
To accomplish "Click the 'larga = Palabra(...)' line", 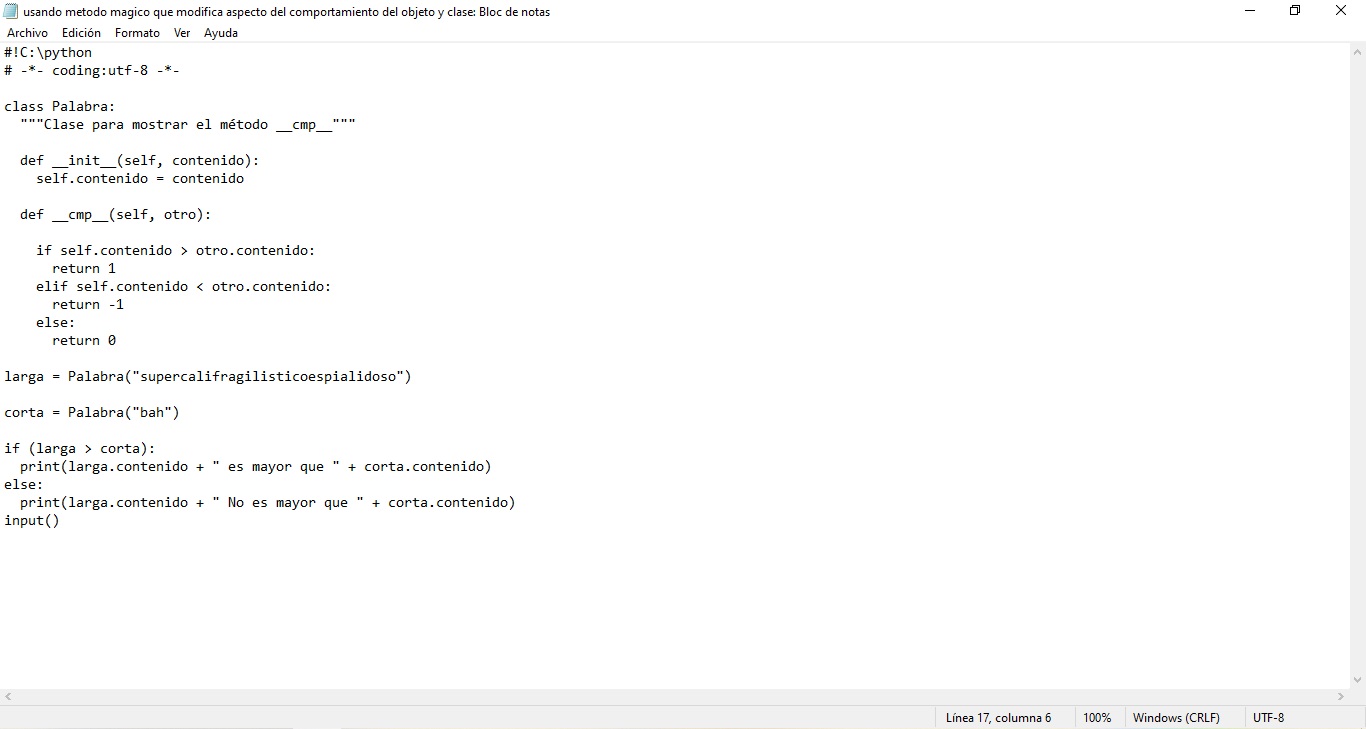I will tap(208, 376).
